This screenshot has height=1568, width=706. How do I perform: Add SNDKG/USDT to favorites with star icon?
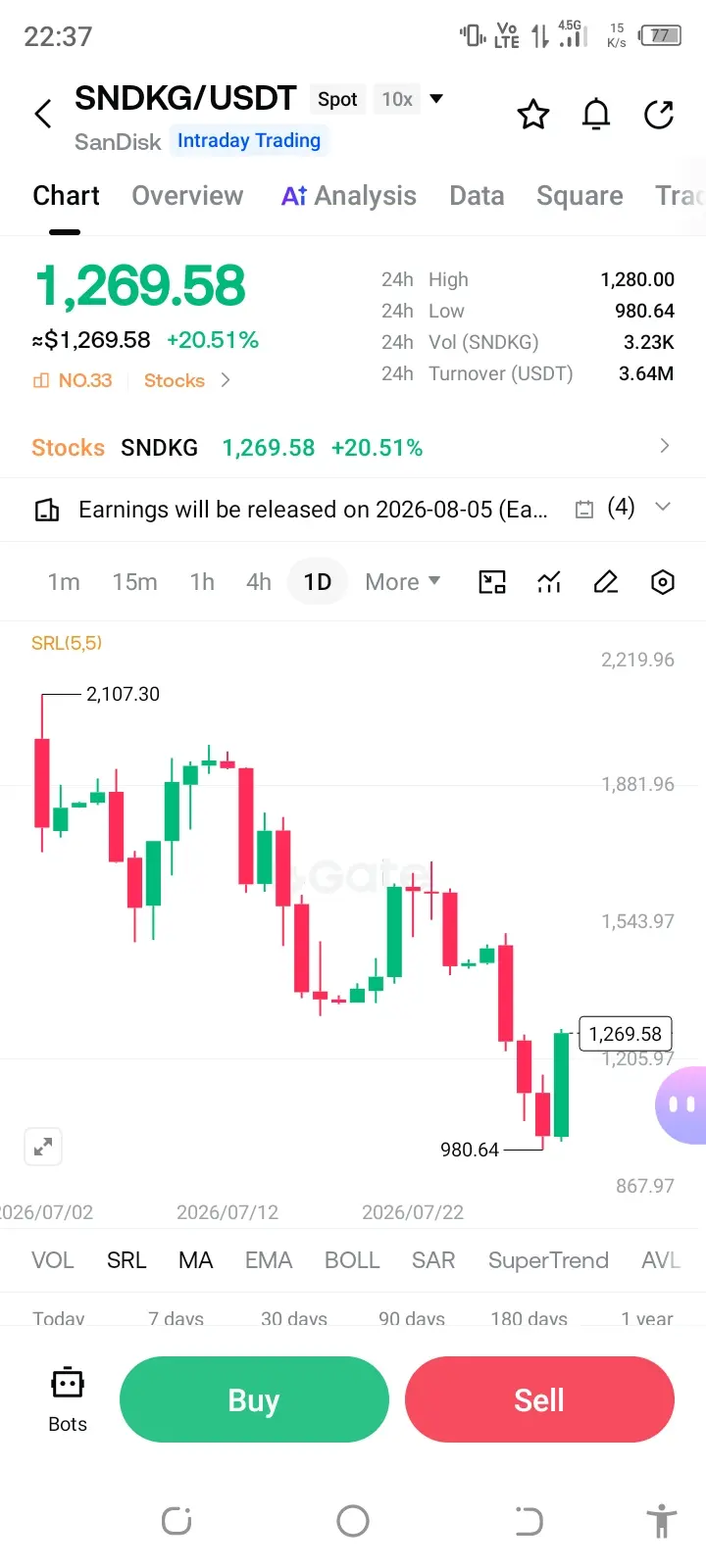(x=533, y=115)
